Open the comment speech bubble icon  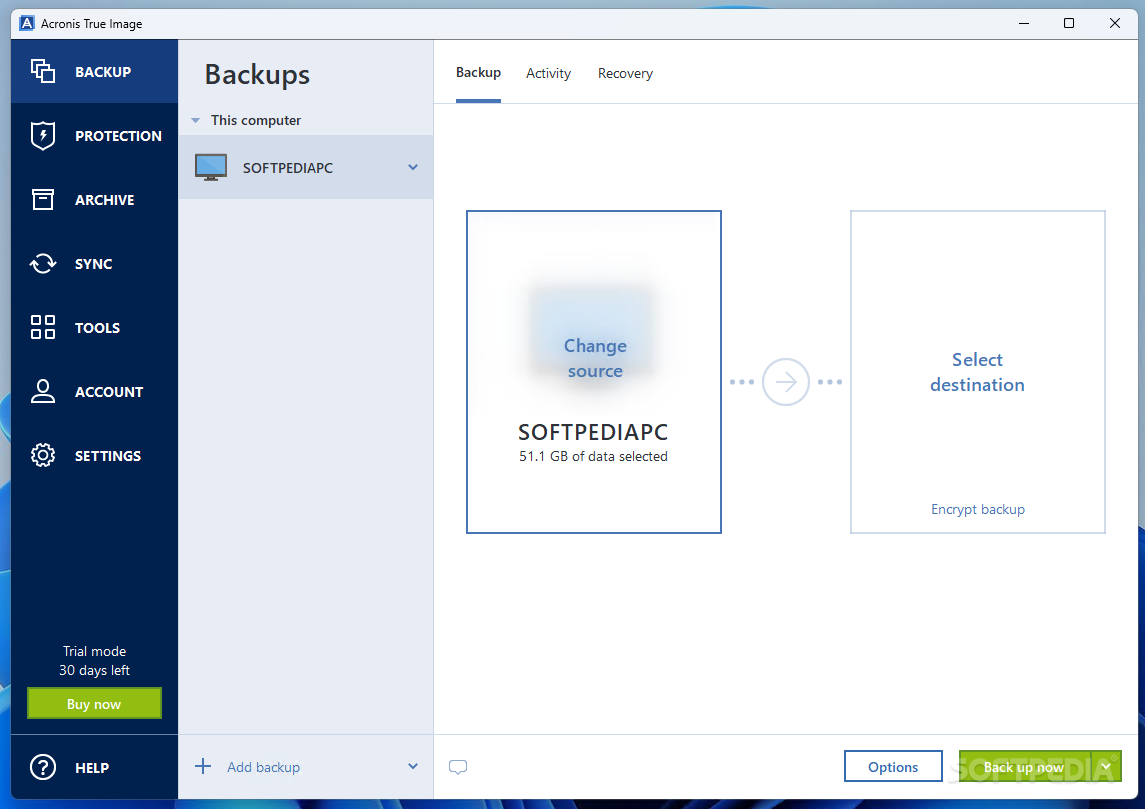tap(458, 767)
